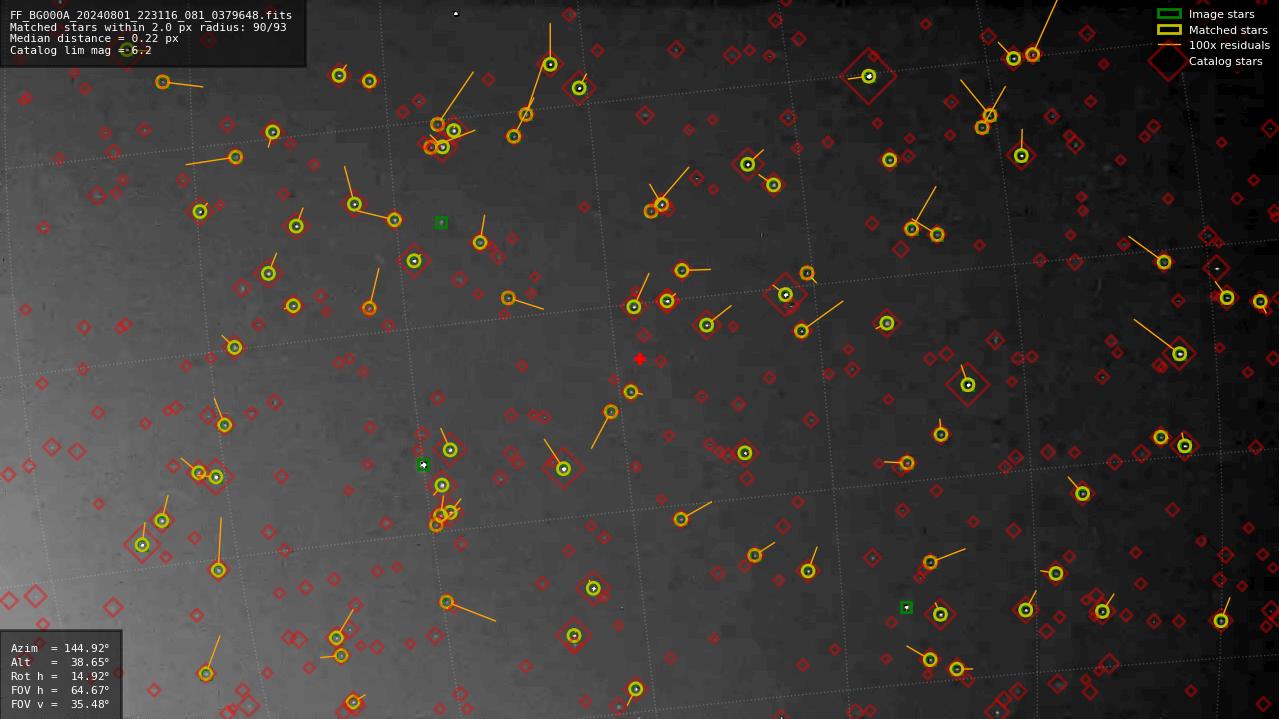Viewport: 1279px width, 719px height.
Task: Pick the green square containing a bright white star
Action: pyautogui.click(x=423, y=465)
